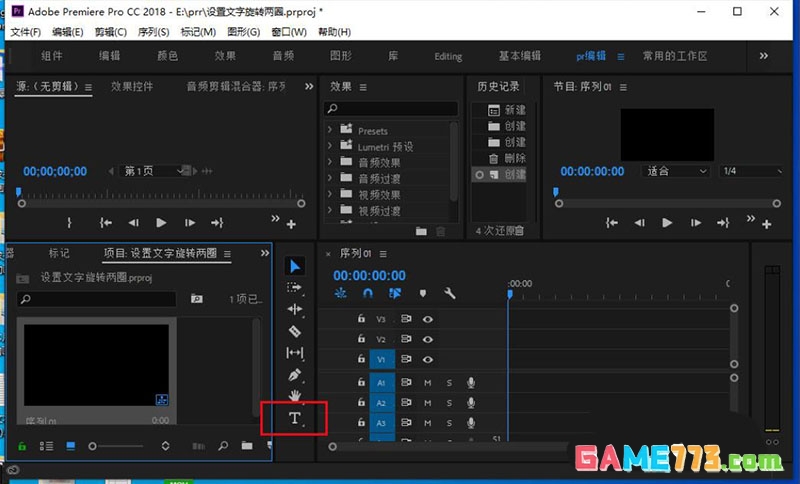The image size is (800, 484).
Task: Switch to the 标记 tab
Action: tap(59, 253)
